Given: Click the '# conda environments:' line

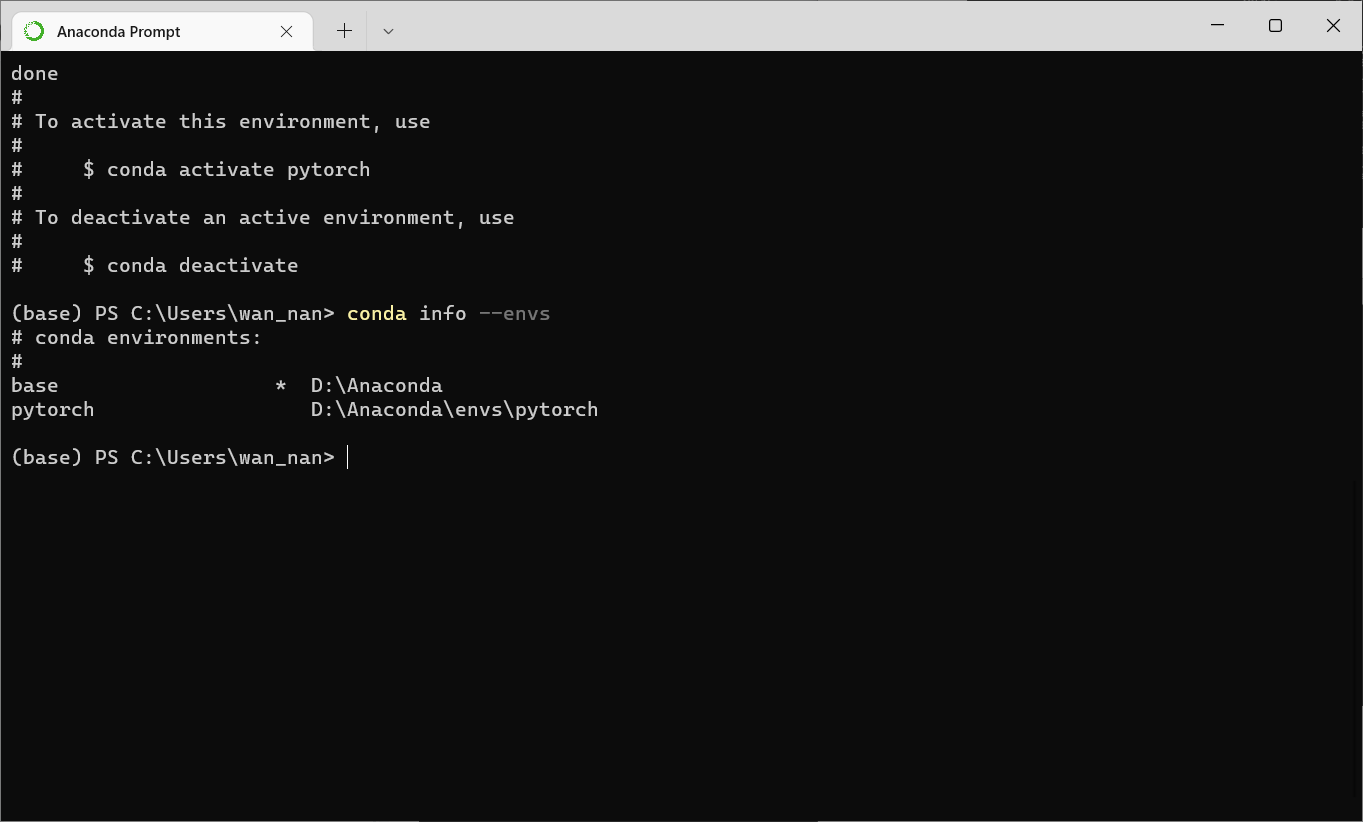Looking at the screenshot, I should (x=137, y=337).
